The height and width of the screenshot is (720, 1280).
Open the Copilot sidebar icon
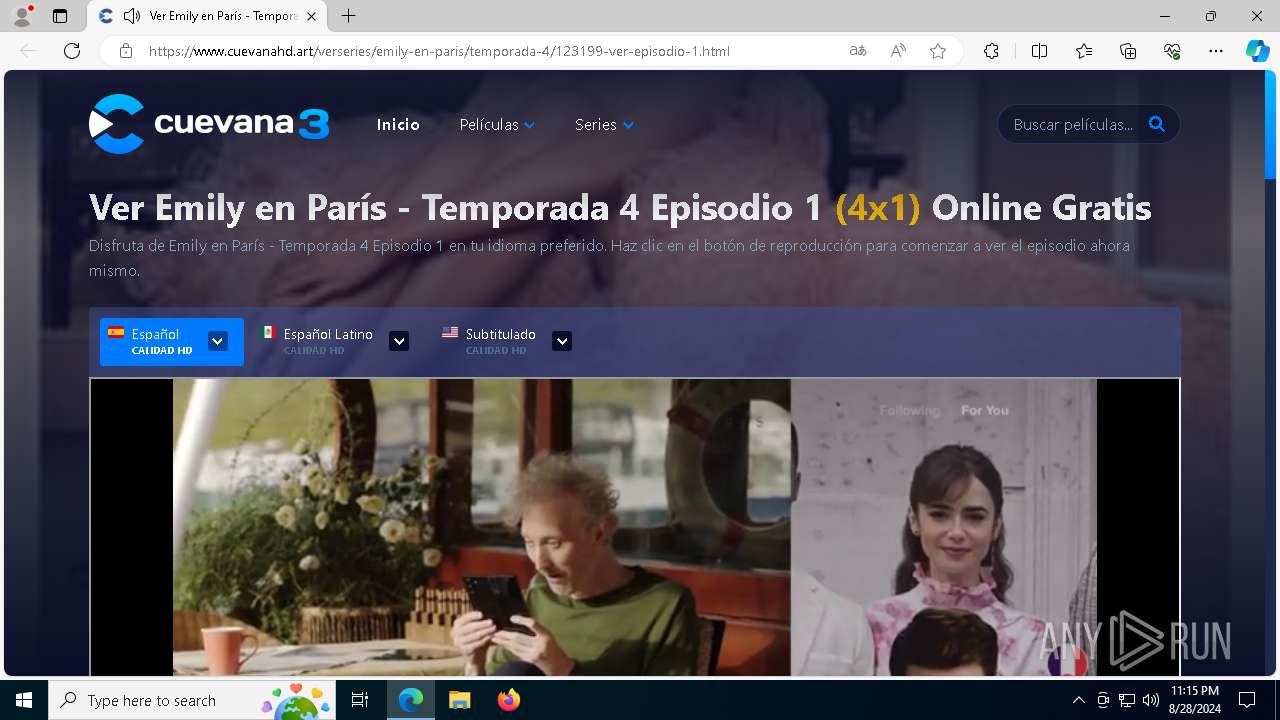[x=1258, y=51]
